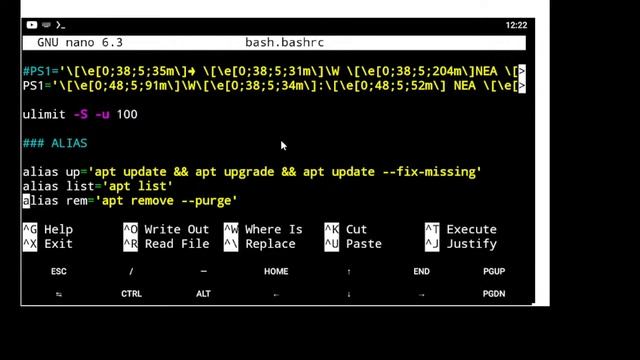
Task: Click the value 100 after ulimit
Action: [x=127, y=114]
